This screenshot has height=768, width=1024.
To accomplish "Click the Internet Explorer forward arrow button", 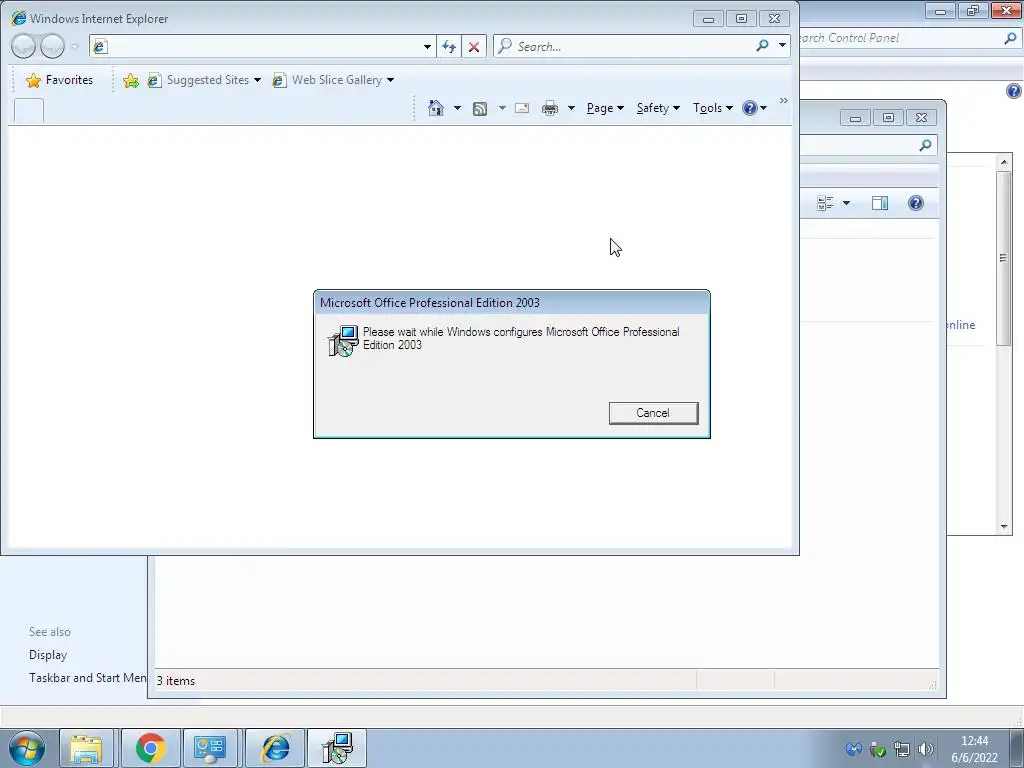I will coord(53,46).
